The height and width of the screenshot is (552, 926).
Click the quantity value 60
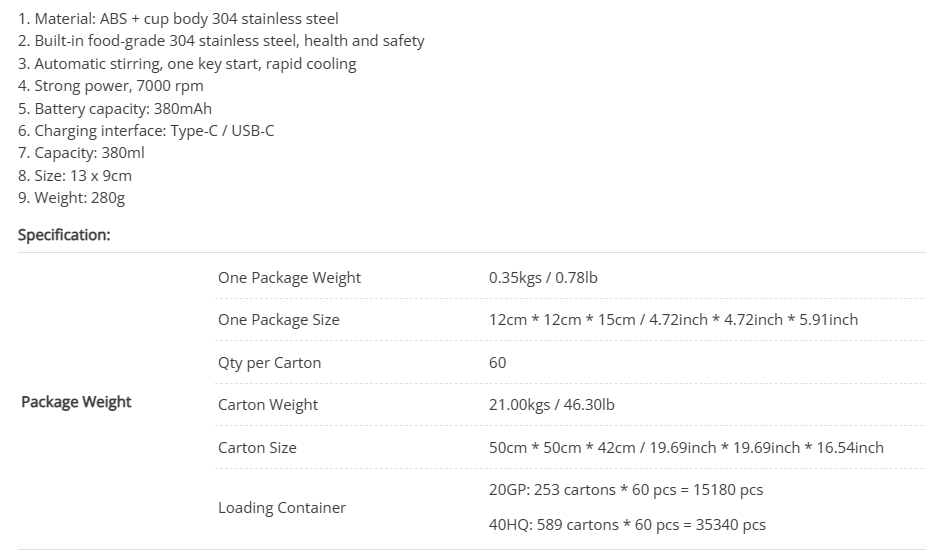coord(497,362)
